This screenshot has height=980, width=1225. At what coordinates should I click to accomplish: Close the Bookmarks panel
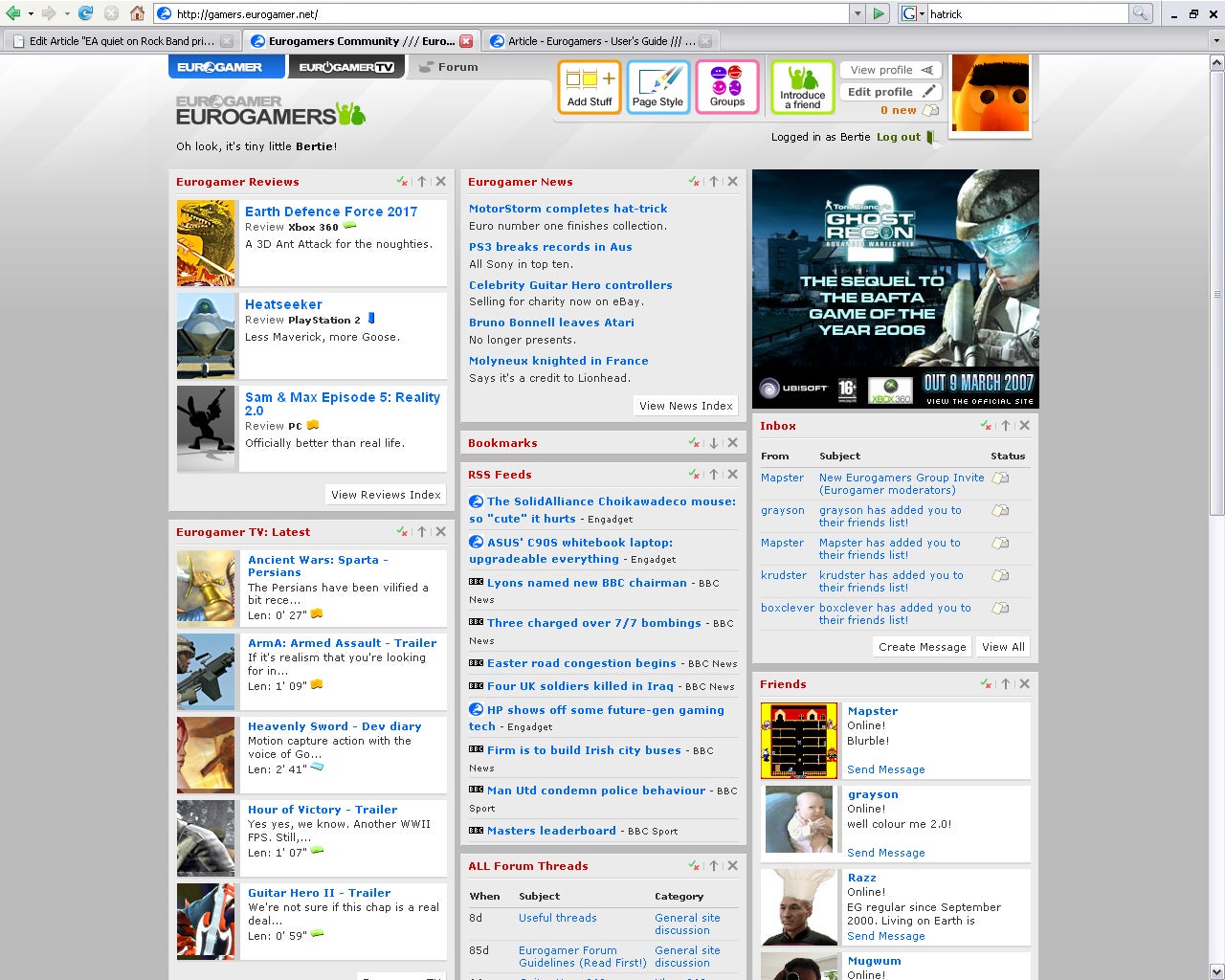(732, 442)
